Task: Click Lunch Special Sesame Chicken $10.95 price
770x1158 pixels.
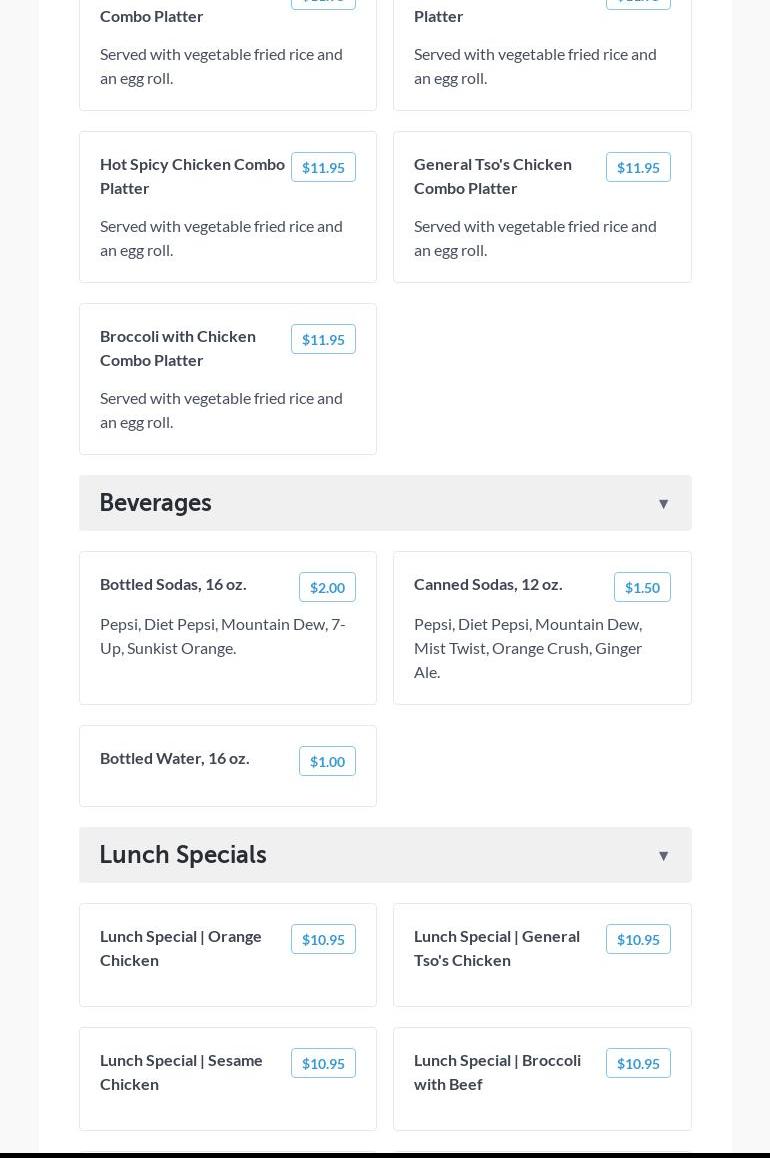Action: point(323,1064)
